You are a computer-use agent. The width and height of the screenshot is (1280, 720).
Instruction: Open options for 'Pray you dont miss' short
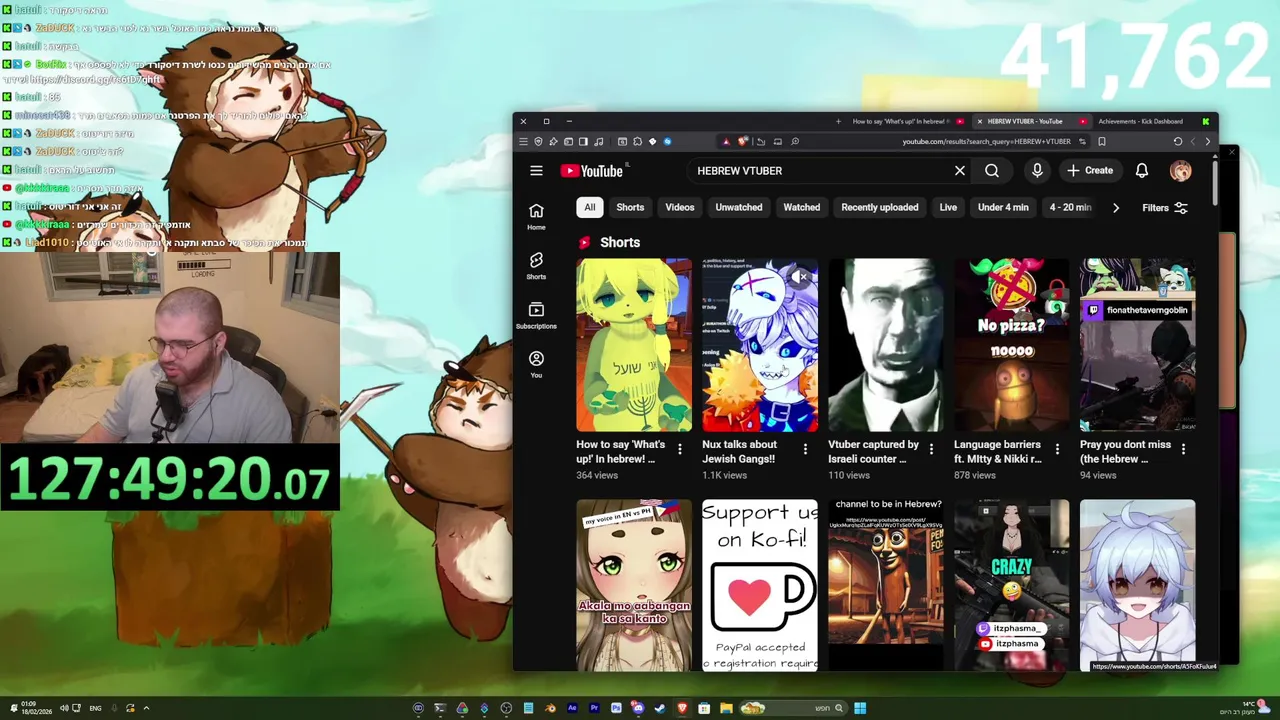click(x=1183, y=449)
